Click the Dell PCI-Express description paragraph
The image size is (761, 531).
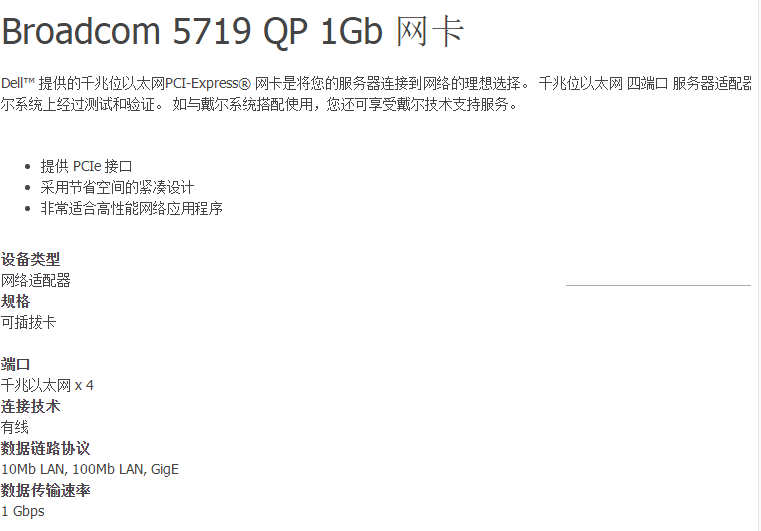tap(376, 94)
